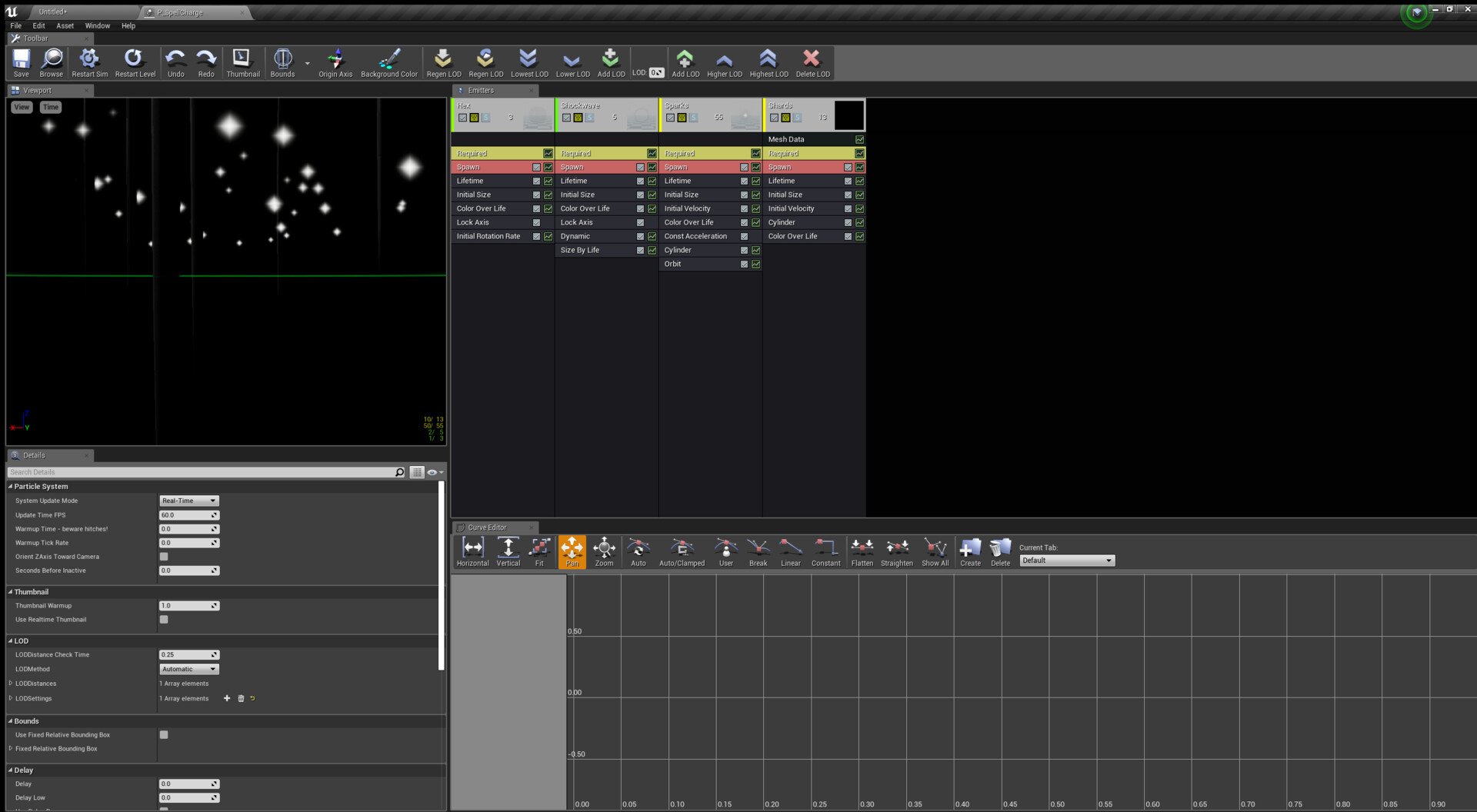Click the Shards emitter black thumbnail
Viewport: 1477px width, 812px height.
coord(849,116)
